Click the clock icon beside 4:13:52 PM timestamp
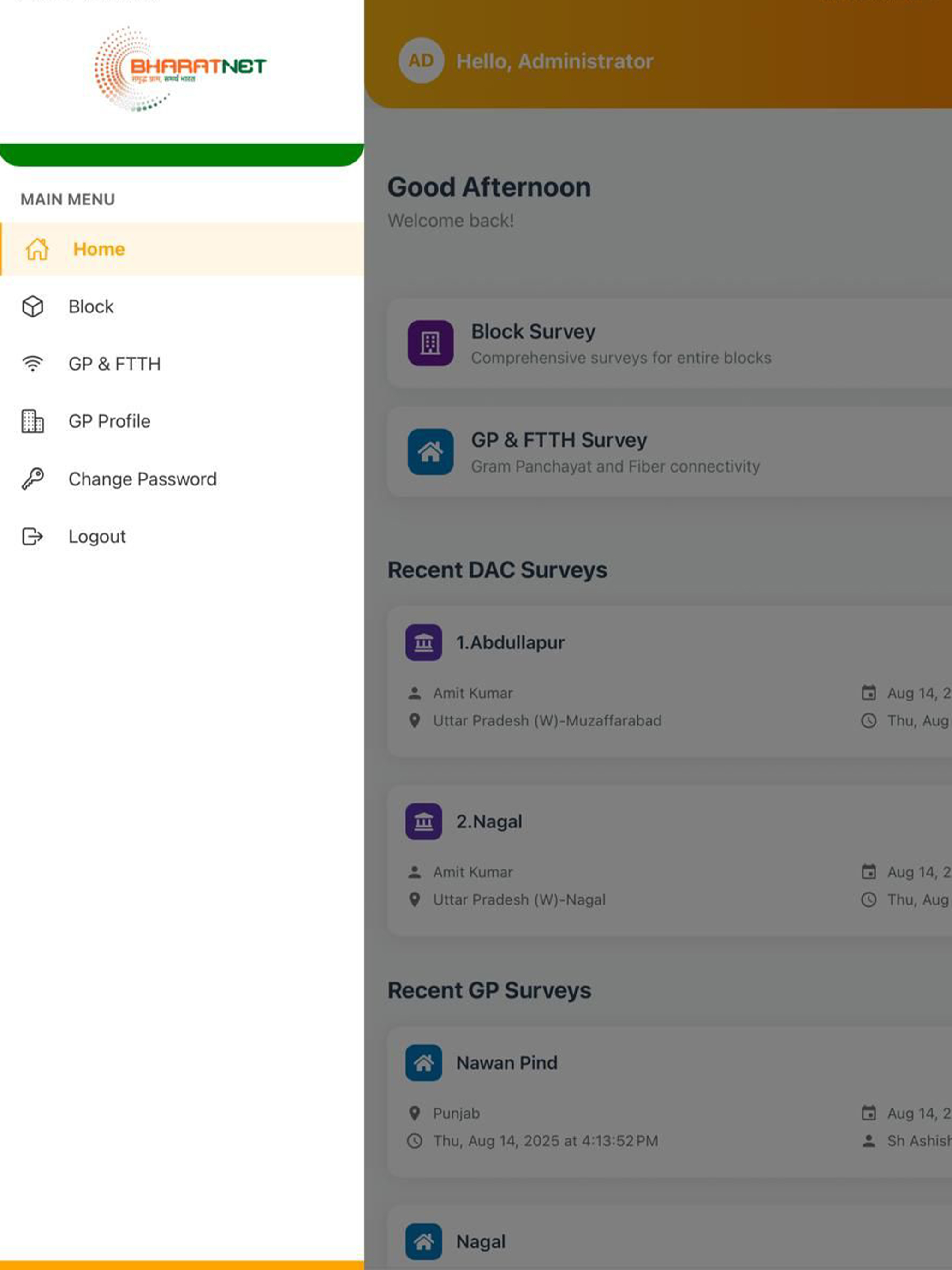Screen dimensions: 952x1270 click(x=414, y=1141)
